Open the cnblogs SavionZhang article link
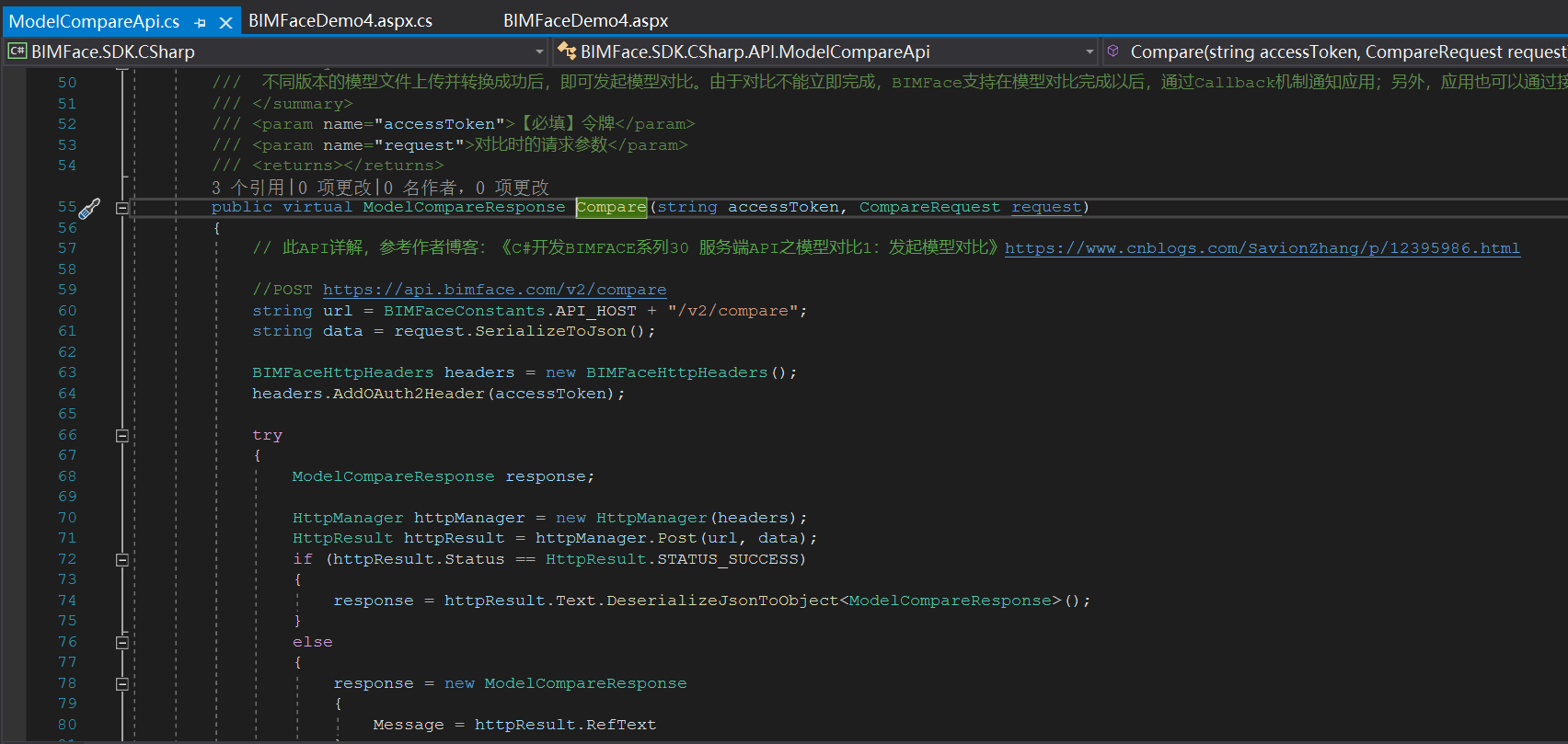 click(x=1262, y=248)
